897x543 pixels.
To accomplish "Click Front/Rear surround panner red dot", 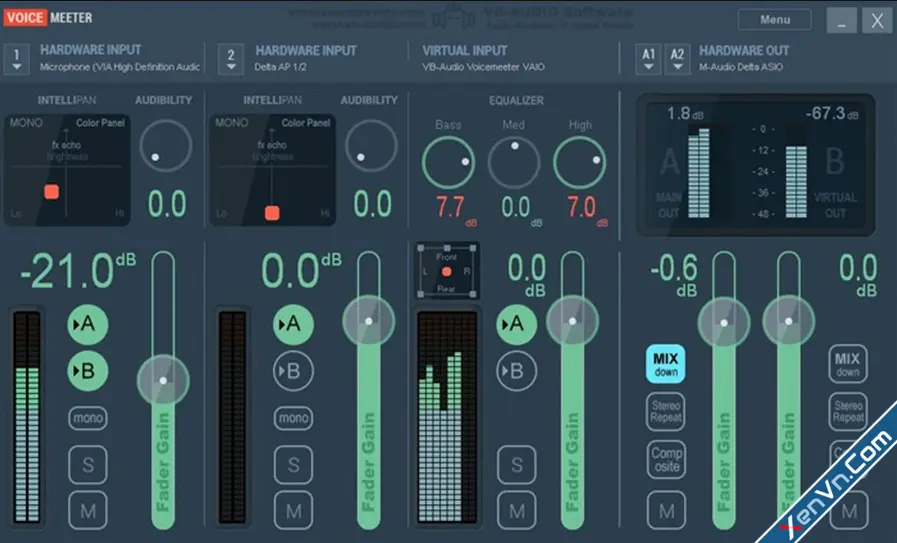I will point(447,272).
